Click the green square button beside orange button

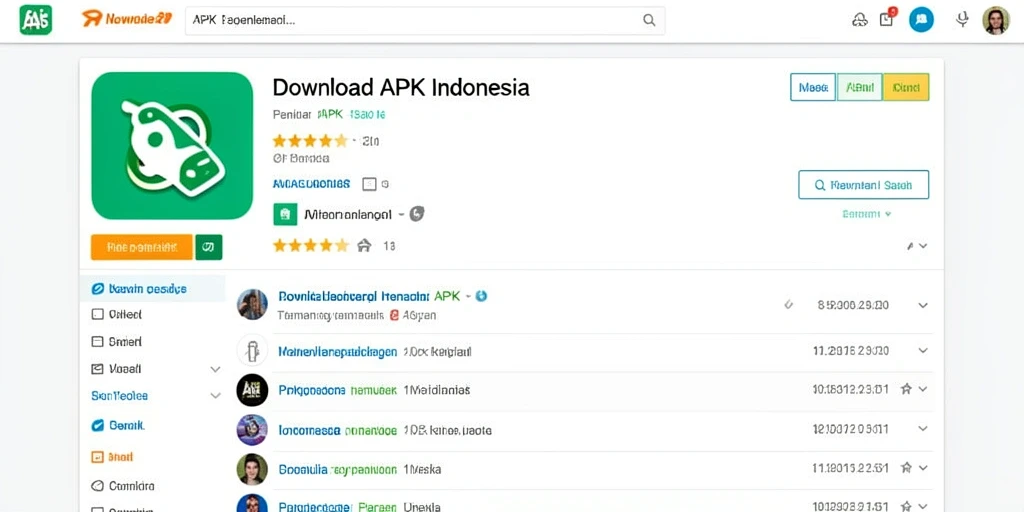click(x=209, y=248)
